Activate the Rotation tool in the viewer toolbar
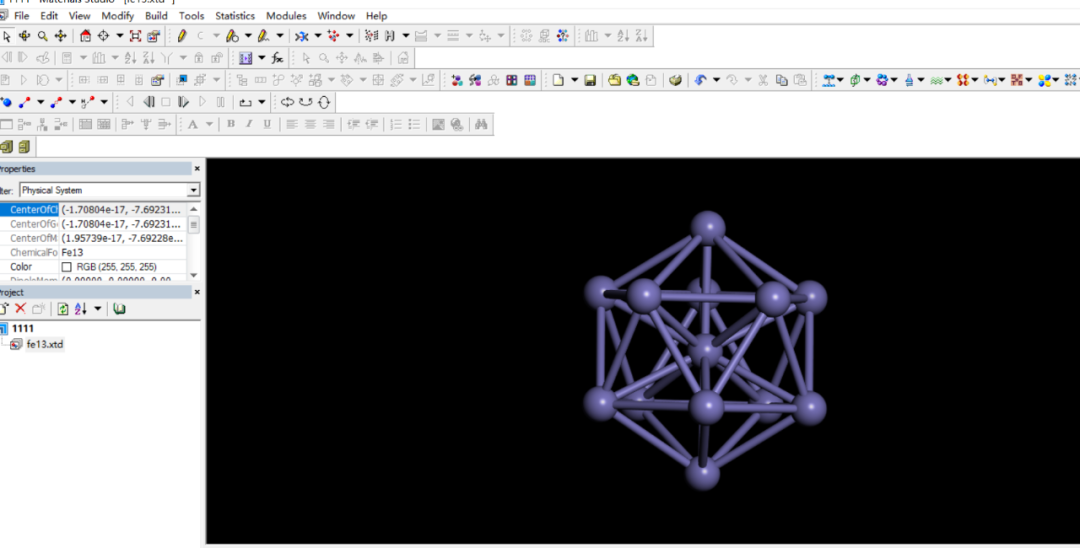This screenshot has height=548, width=1080. point(25,36)
